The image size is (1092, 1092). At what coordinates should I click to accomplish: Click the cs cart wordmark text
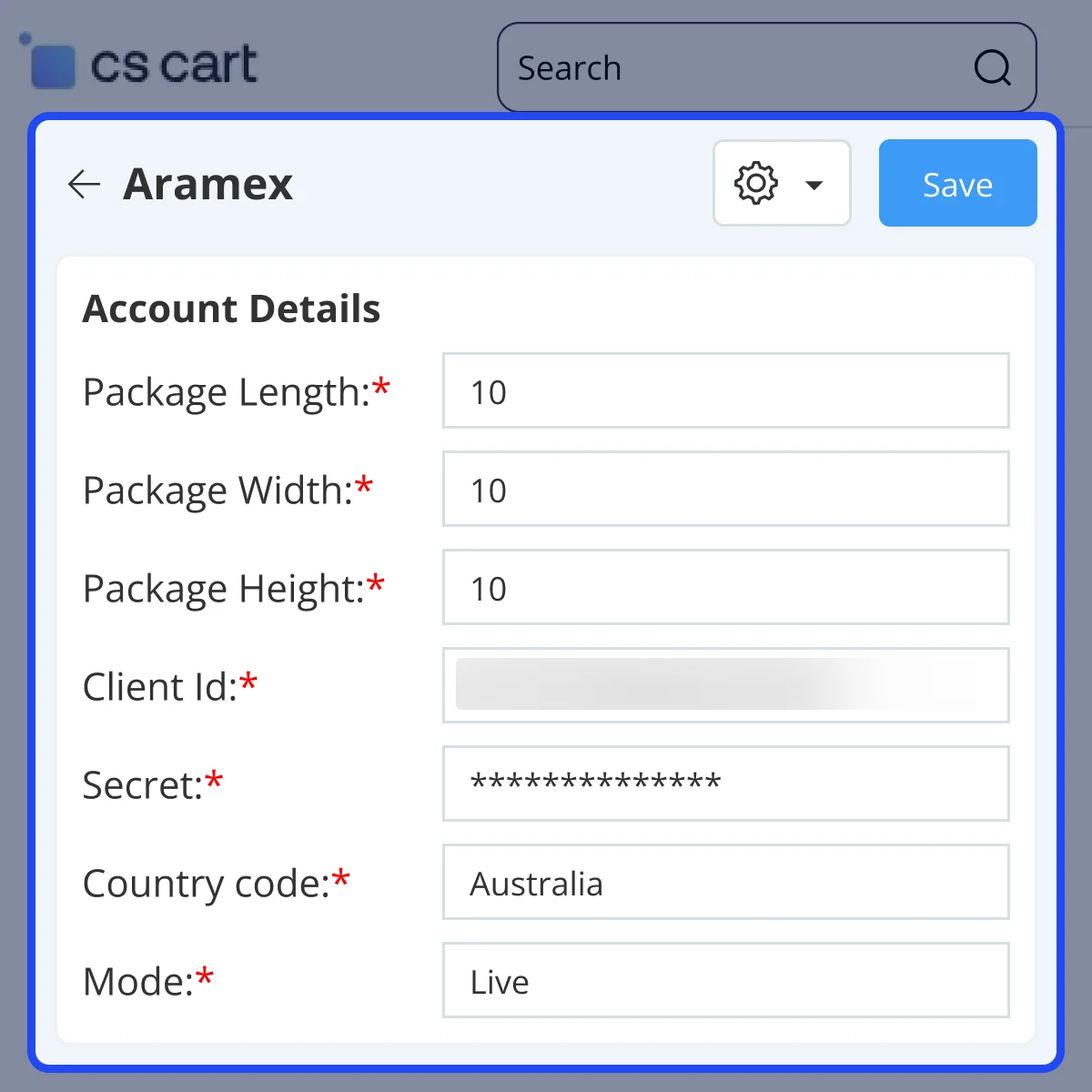pyautogui.click(x=174, y=66)
